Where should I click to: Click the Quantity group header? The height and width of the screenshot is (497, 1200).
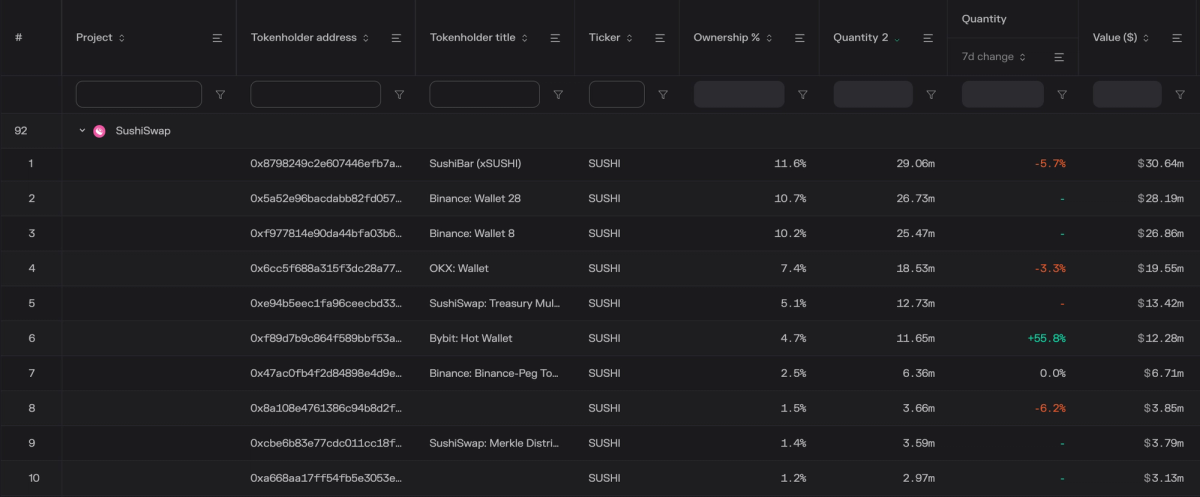coord(984,19)
